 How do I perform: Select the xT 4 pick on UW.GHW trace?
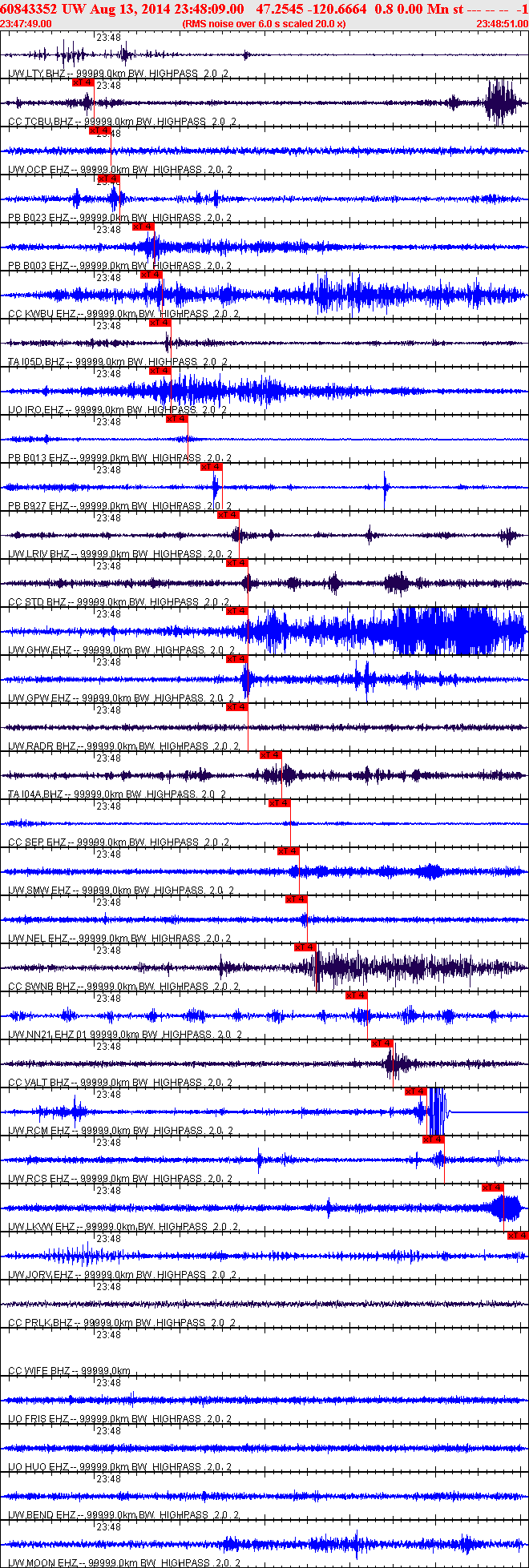coord(236,611)
